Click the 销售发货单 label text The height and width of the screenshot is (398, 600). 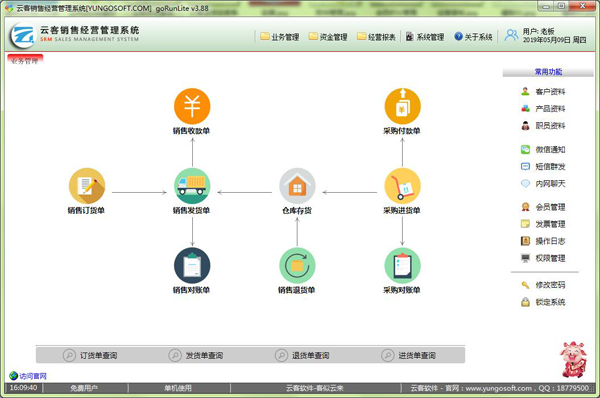point(191,210)
